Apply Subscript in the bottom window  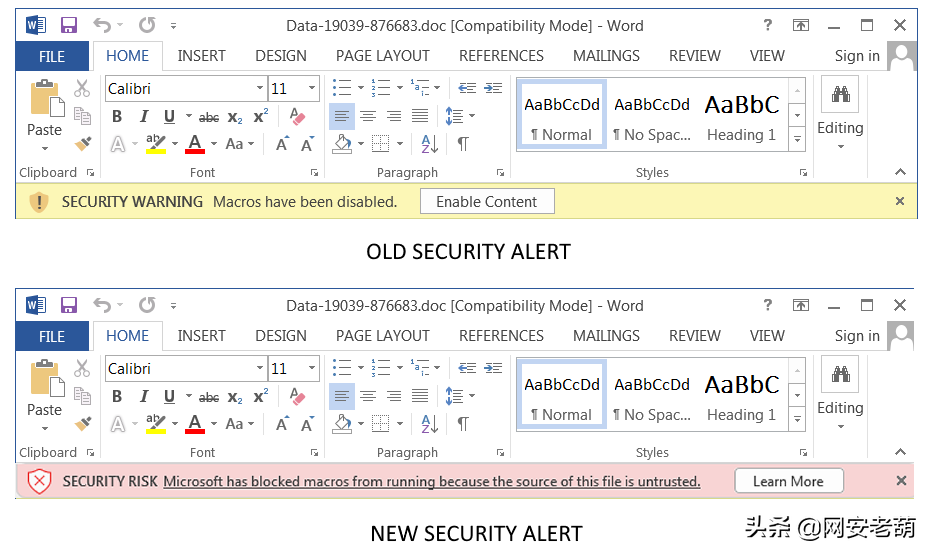coord(235,398)
